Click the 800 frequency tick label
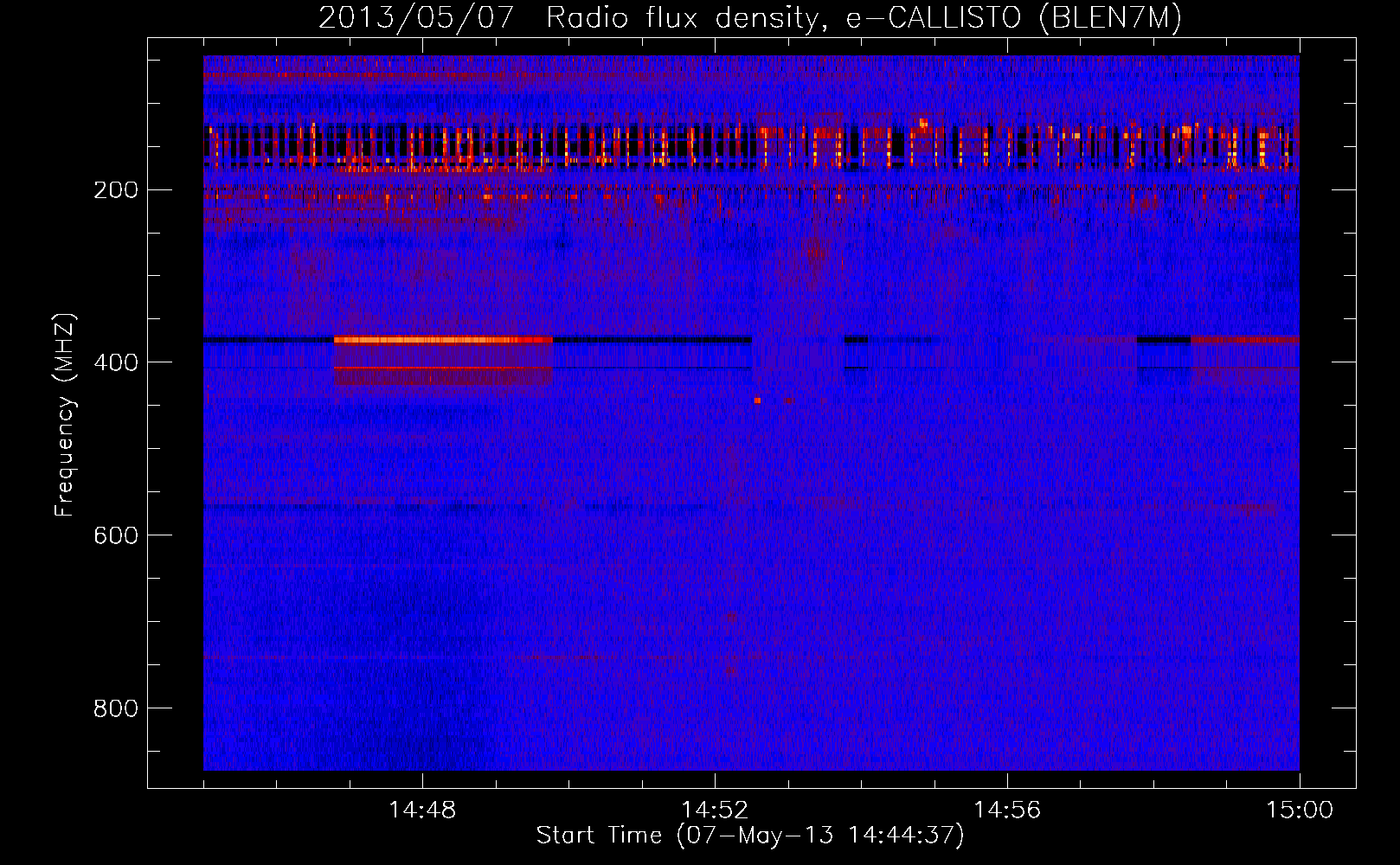1400x865 pixels. pos(116,708)
